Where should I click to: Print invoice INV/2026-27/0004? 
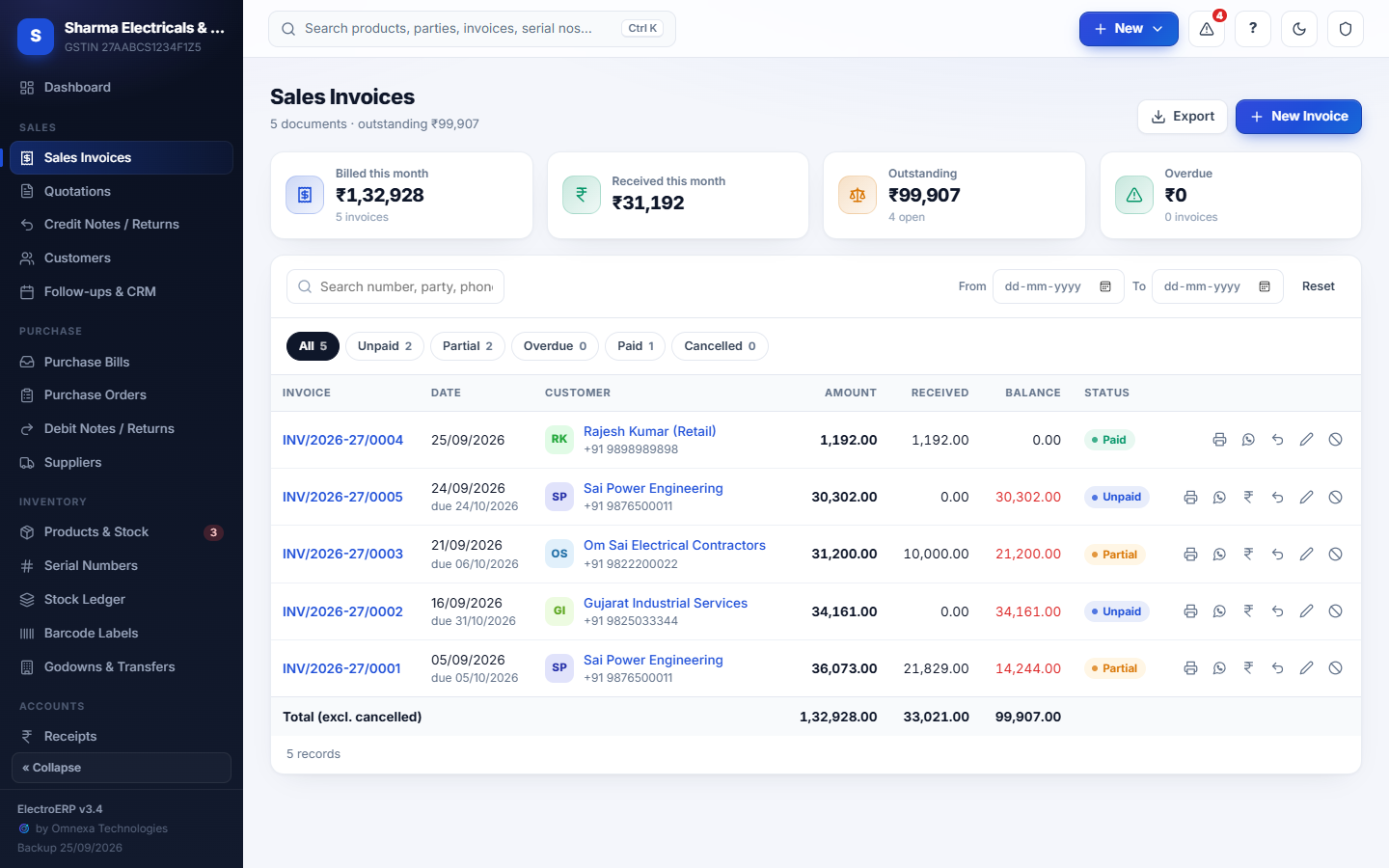[1219, 440]
